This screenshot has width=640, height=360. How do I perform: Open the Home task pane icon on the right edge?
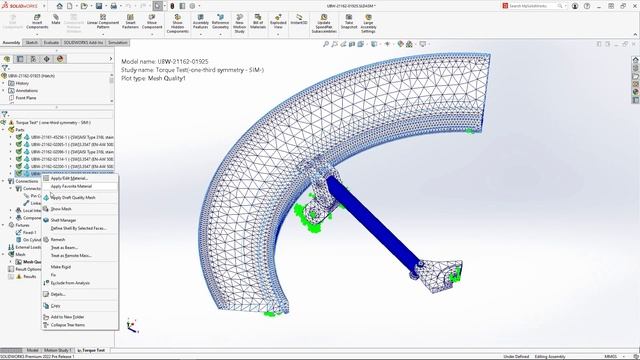coord(635,60)
